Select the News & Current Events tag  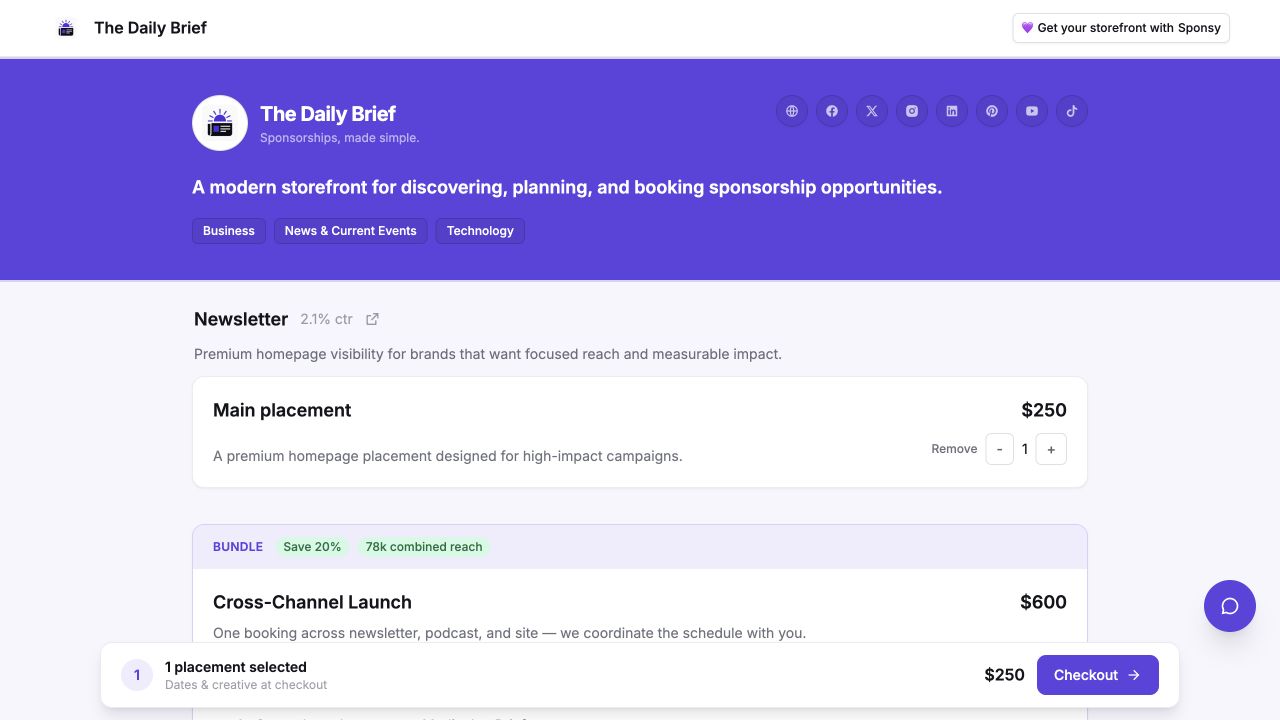coord(350,231)
